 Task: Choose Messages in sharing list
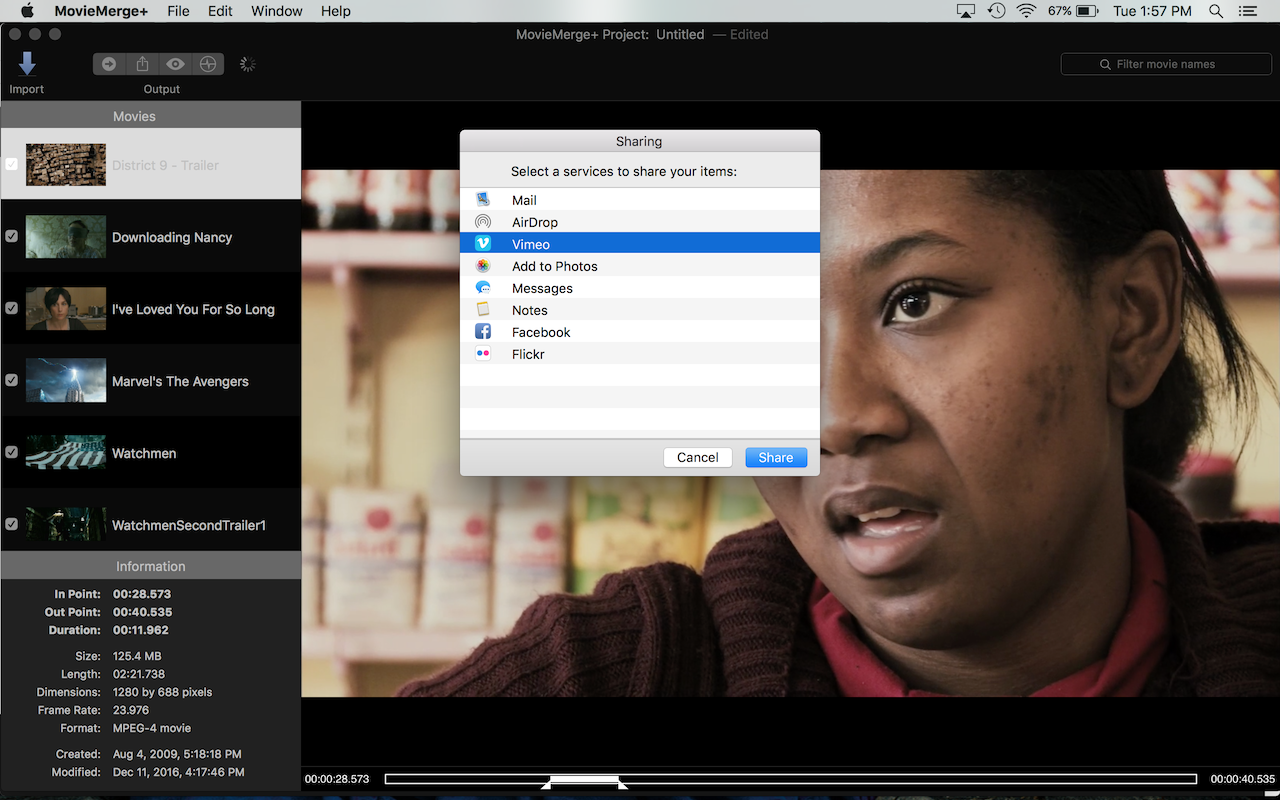pyautogui.click(x=640, y=288)
